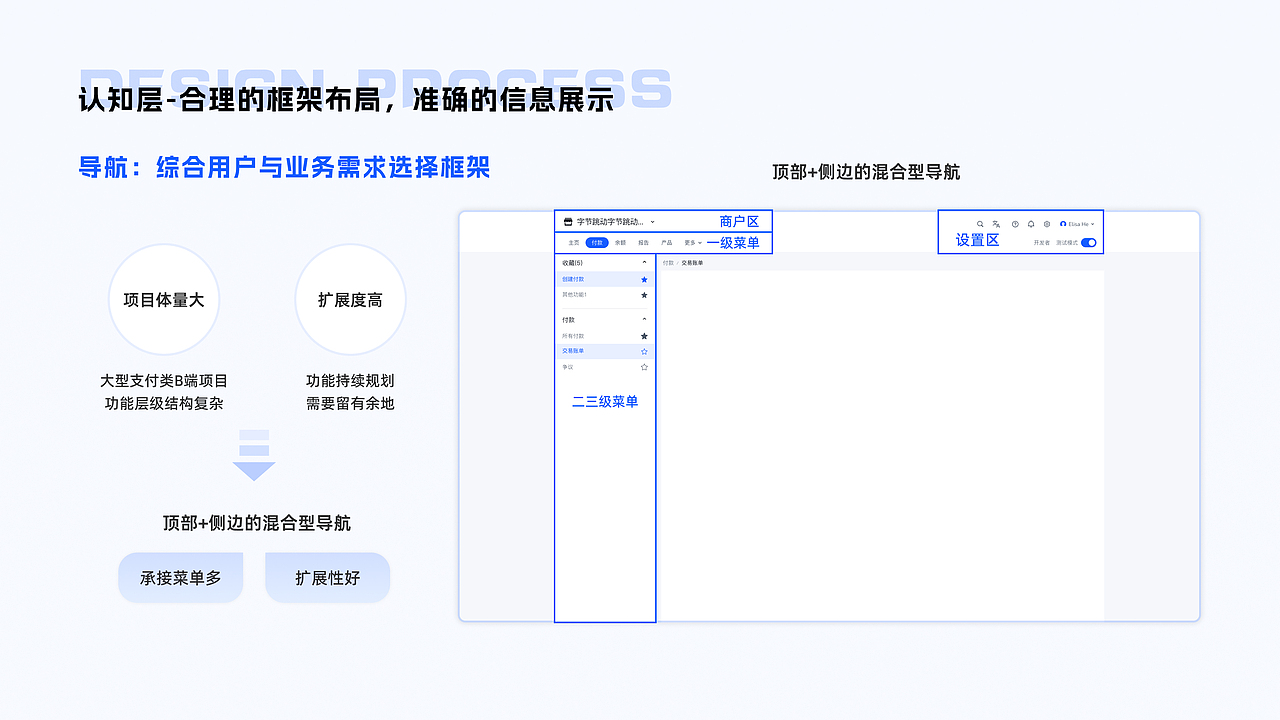
Task: Collapse the 收藏(5) section in sidebar
Action: 644,262
